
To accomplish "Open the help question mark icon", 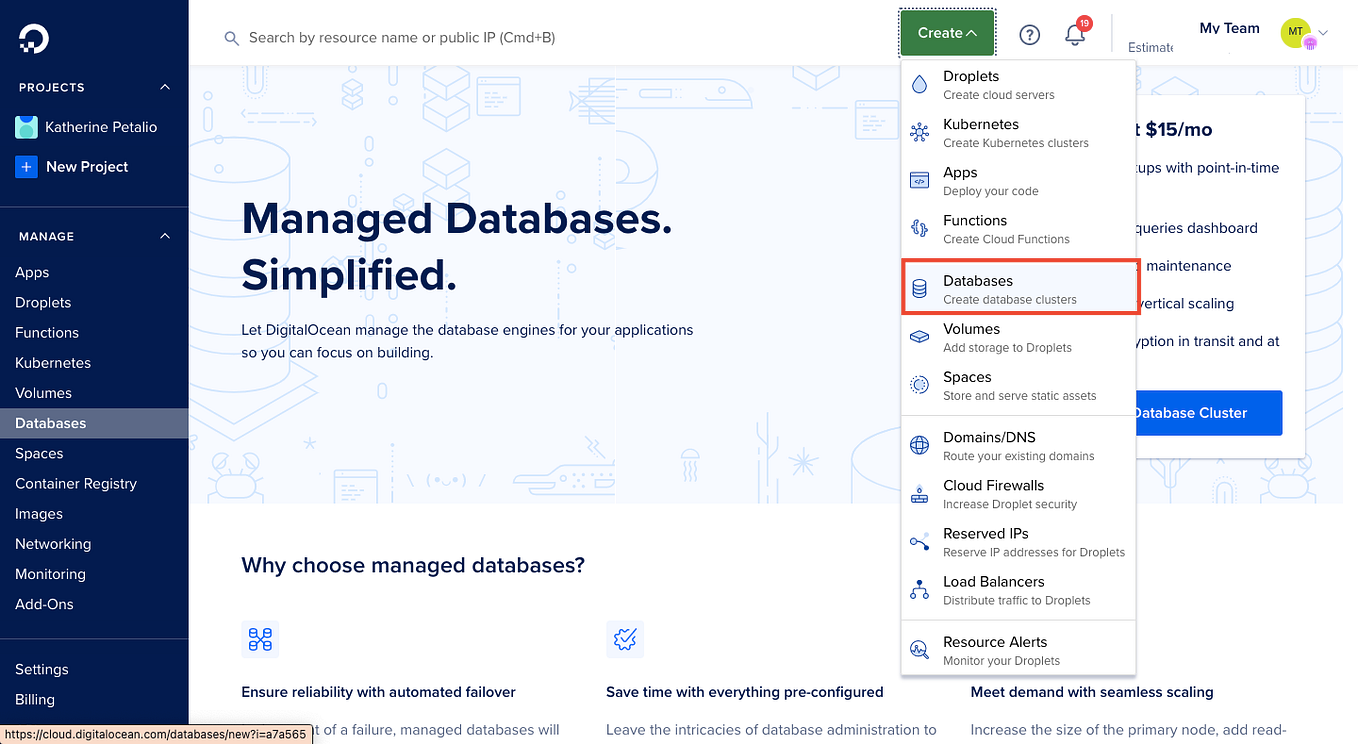I will click(1029, 35).
